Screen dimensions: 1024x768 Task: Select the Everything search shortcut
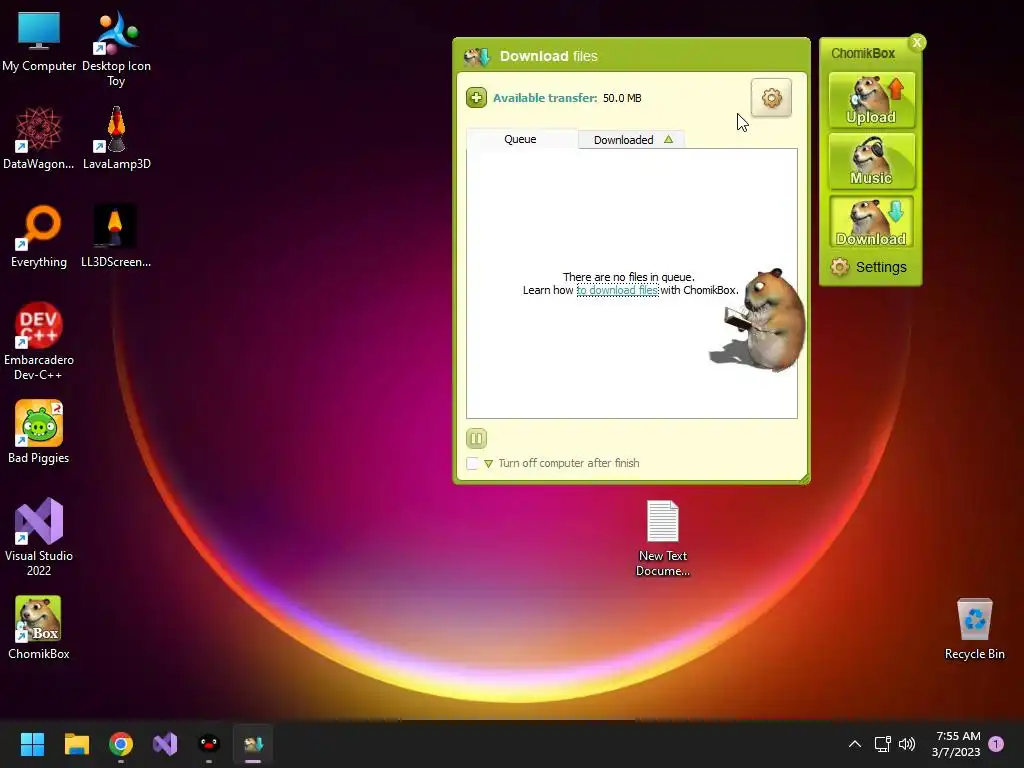tap(39, 236)
